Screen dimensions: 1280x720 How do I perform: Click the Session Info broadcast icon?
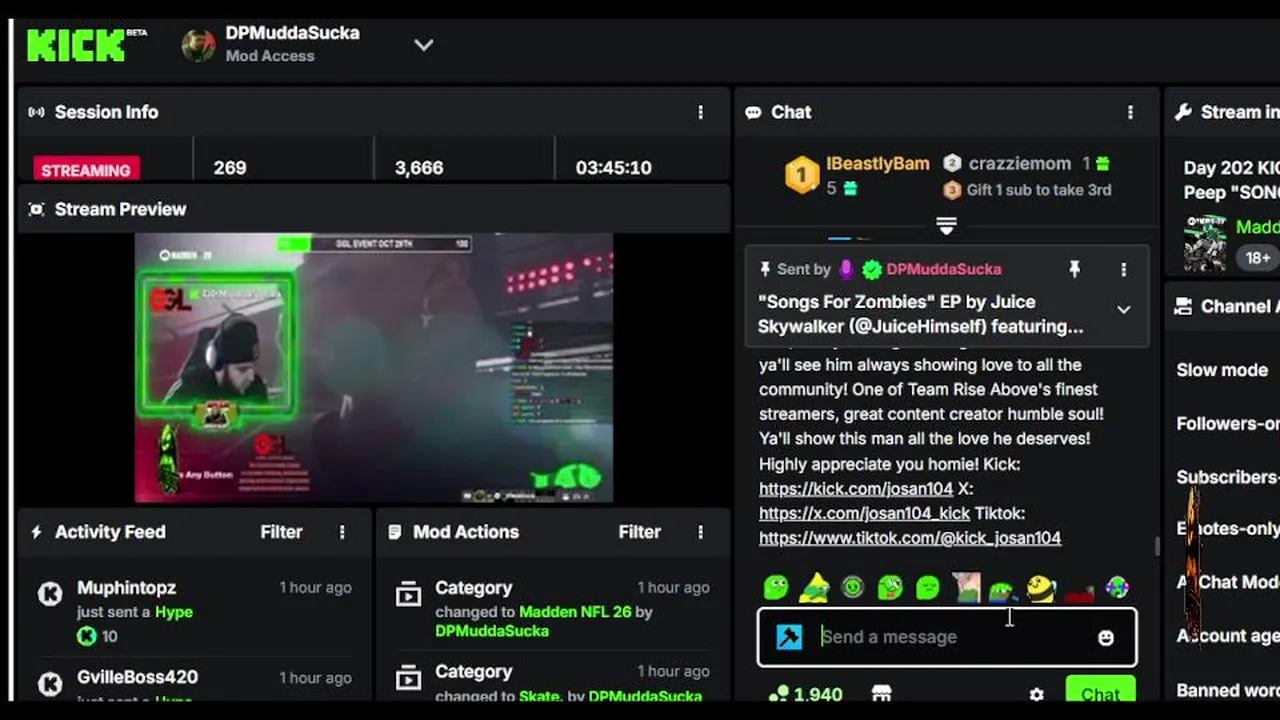[37, 112]
